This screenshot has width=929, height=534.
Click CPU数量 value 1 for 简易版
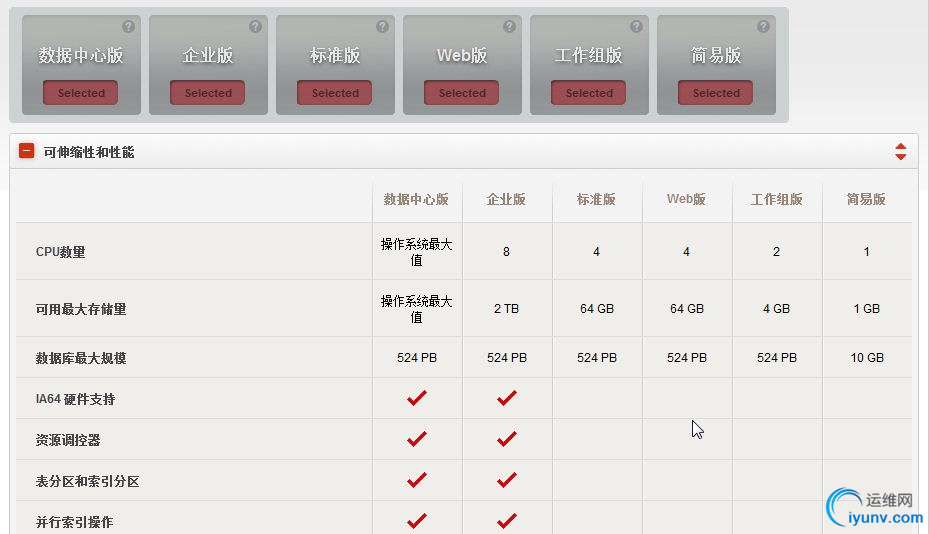coord(866,252)
